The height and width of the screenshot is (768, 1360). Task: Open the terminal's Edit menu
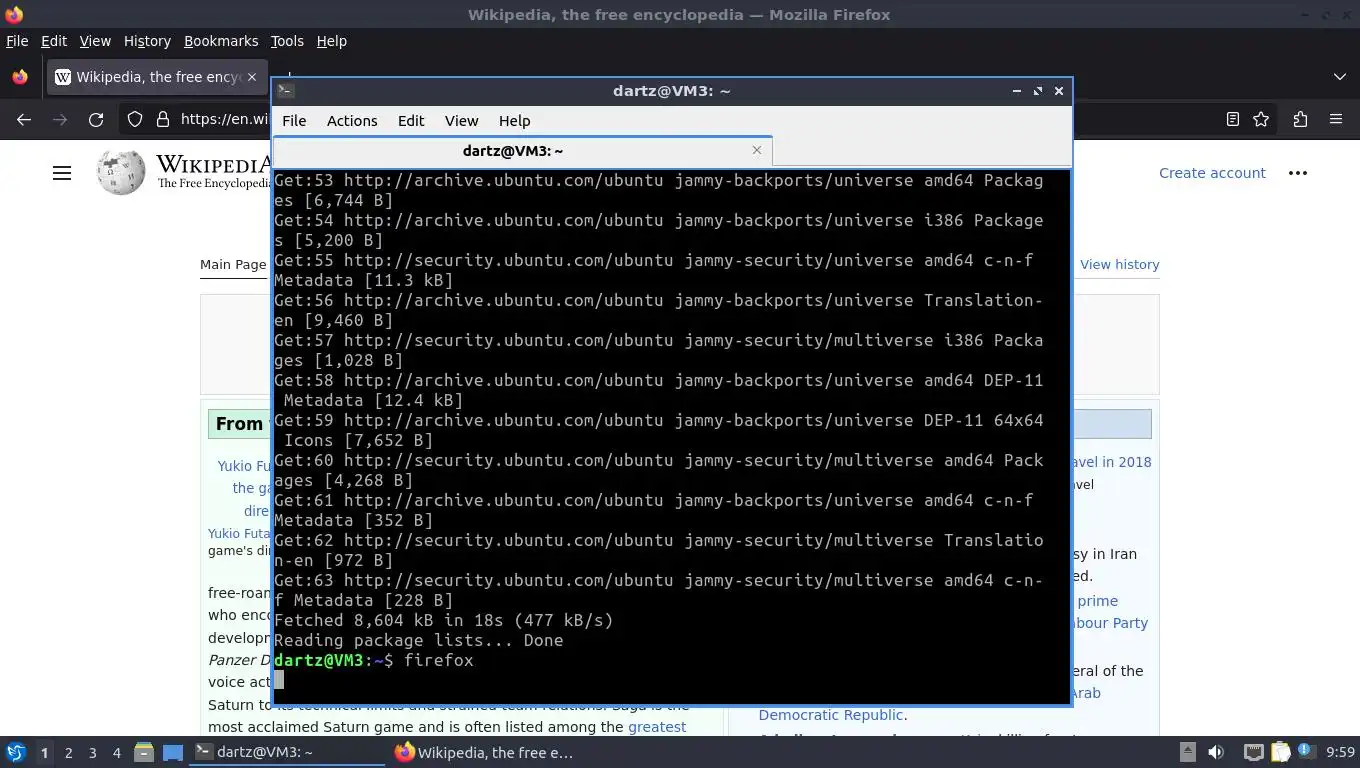tap(411, 121)
